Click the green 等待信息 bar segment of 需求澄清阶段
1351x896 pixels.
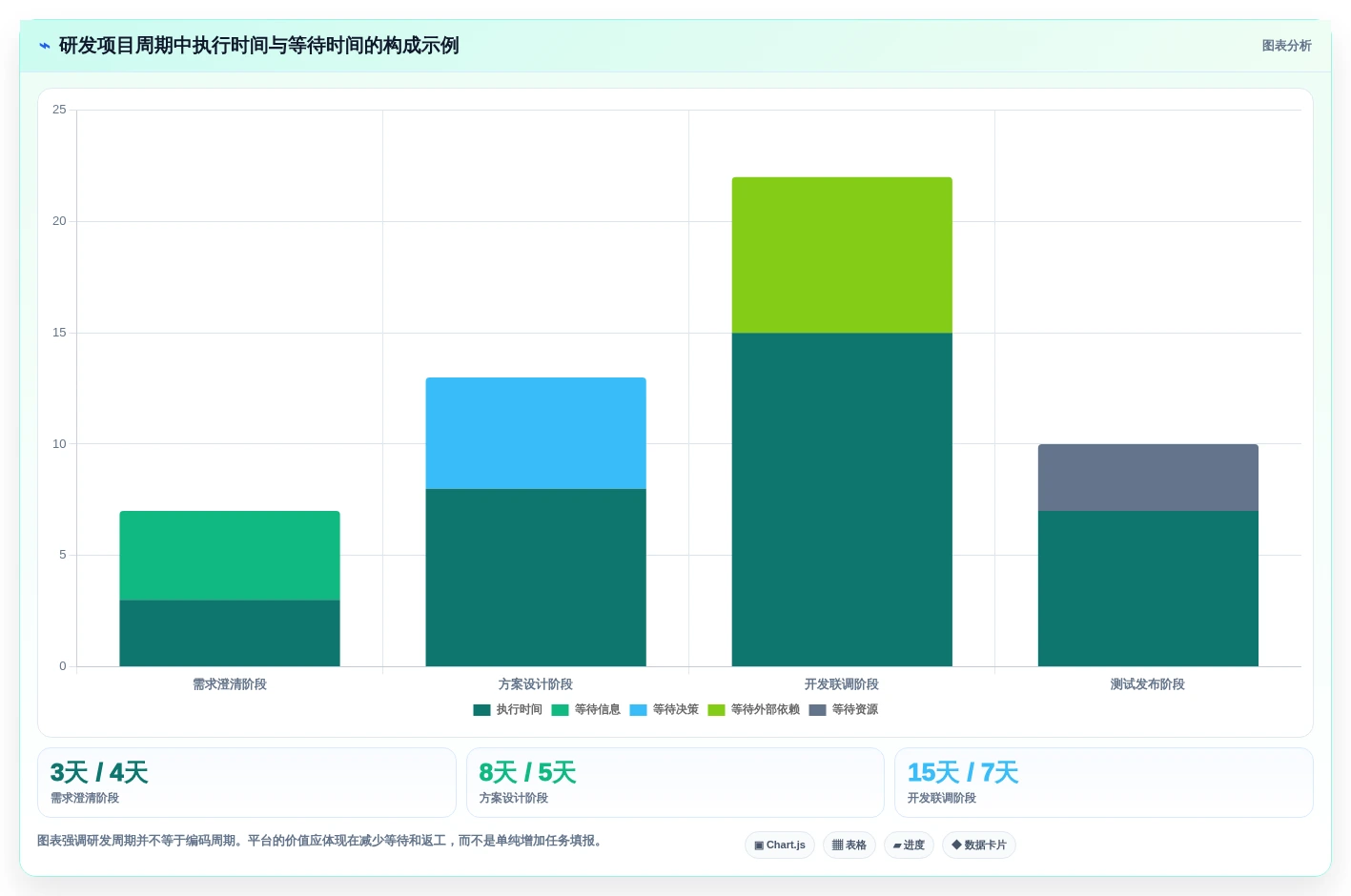[230, 556]
